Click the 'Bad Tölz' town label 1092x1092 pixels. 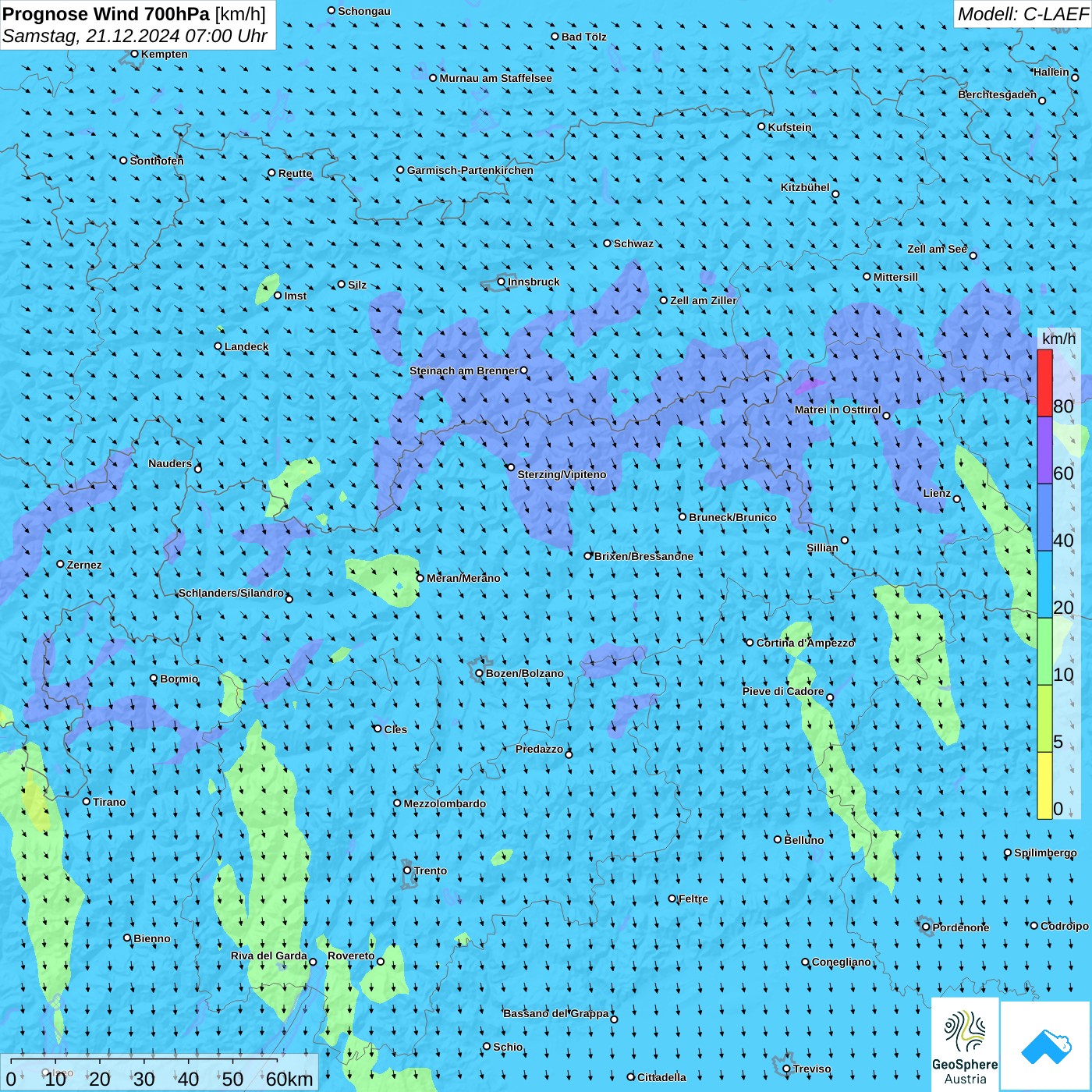coord(583,37)
